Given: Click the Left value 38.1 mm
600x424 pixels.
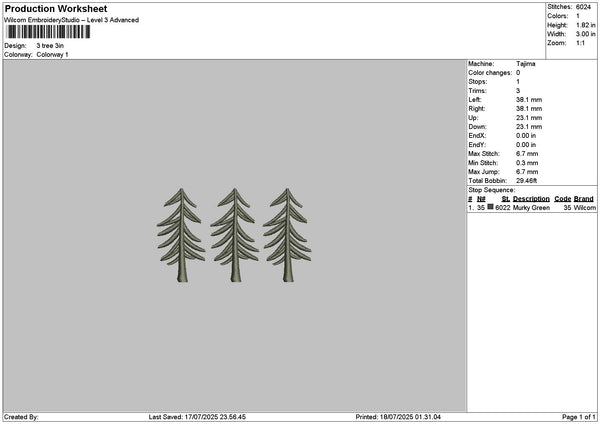Looking at the screenshot, I should (x=529, y=100).
